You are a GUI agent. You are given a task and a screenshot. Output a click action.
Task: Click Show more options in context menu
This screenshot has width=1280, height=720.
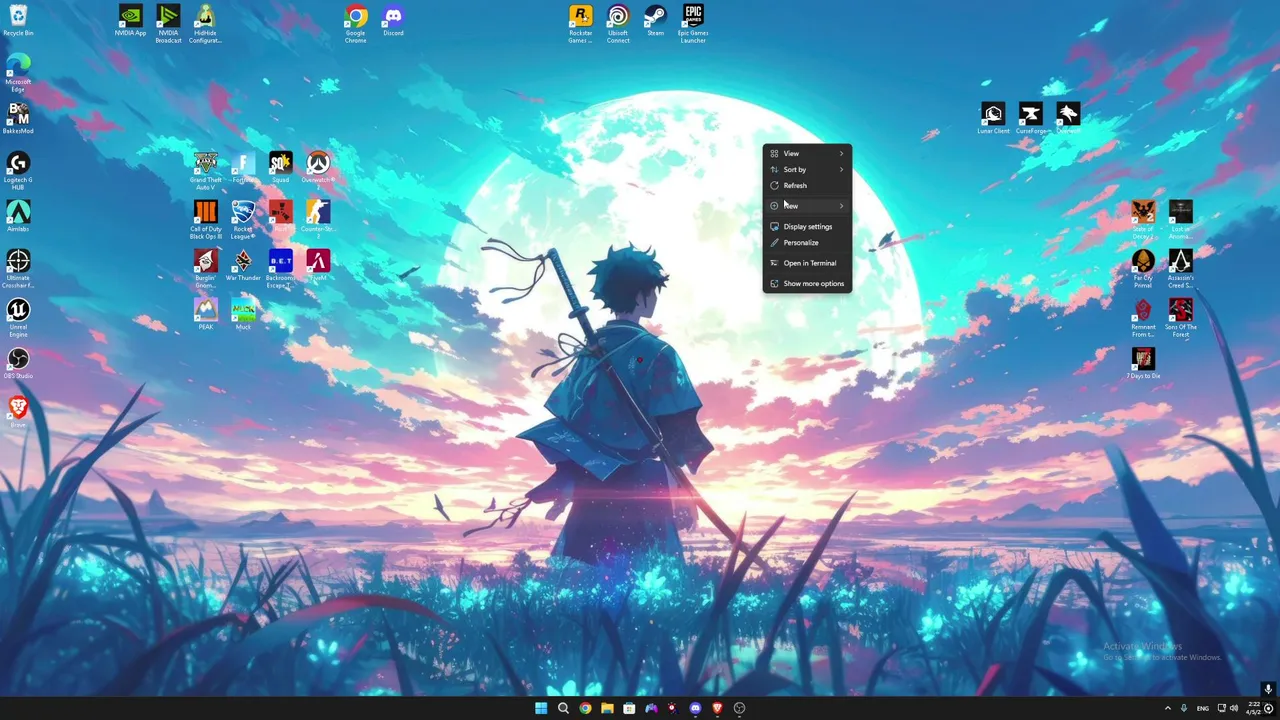(807, 283)
